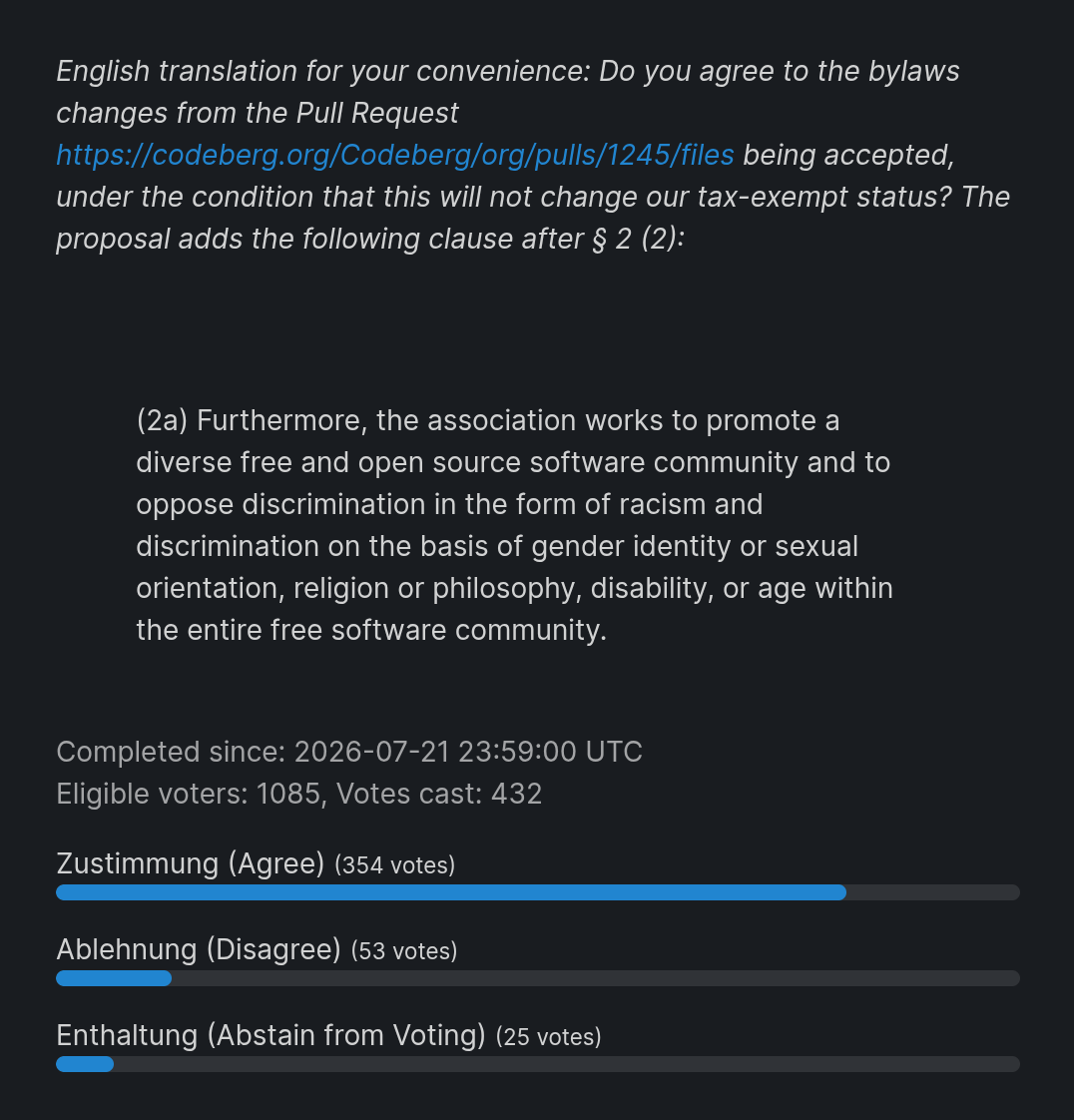Click the 53 votes count
1074x1120 pixels.
[404, 950]
